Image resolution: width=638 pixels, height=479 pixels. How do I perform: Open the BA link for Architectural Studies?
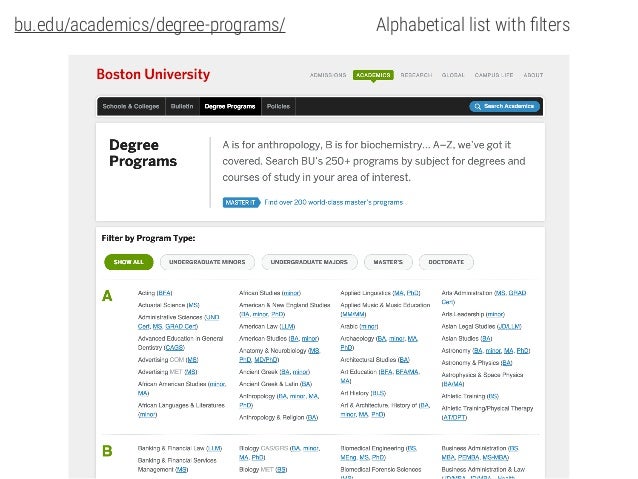(x=404, y=360)
